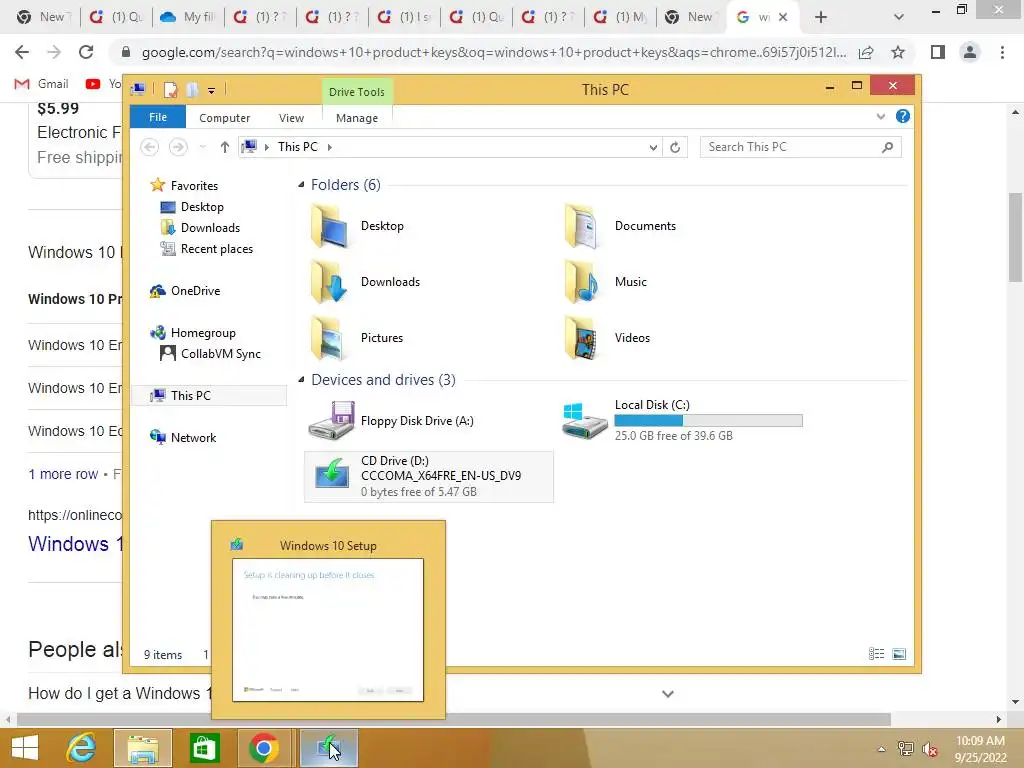
Task: Open Customize Quick Access Toolbar dropdown
Action: pyautogui.click(x=212, y=91)
